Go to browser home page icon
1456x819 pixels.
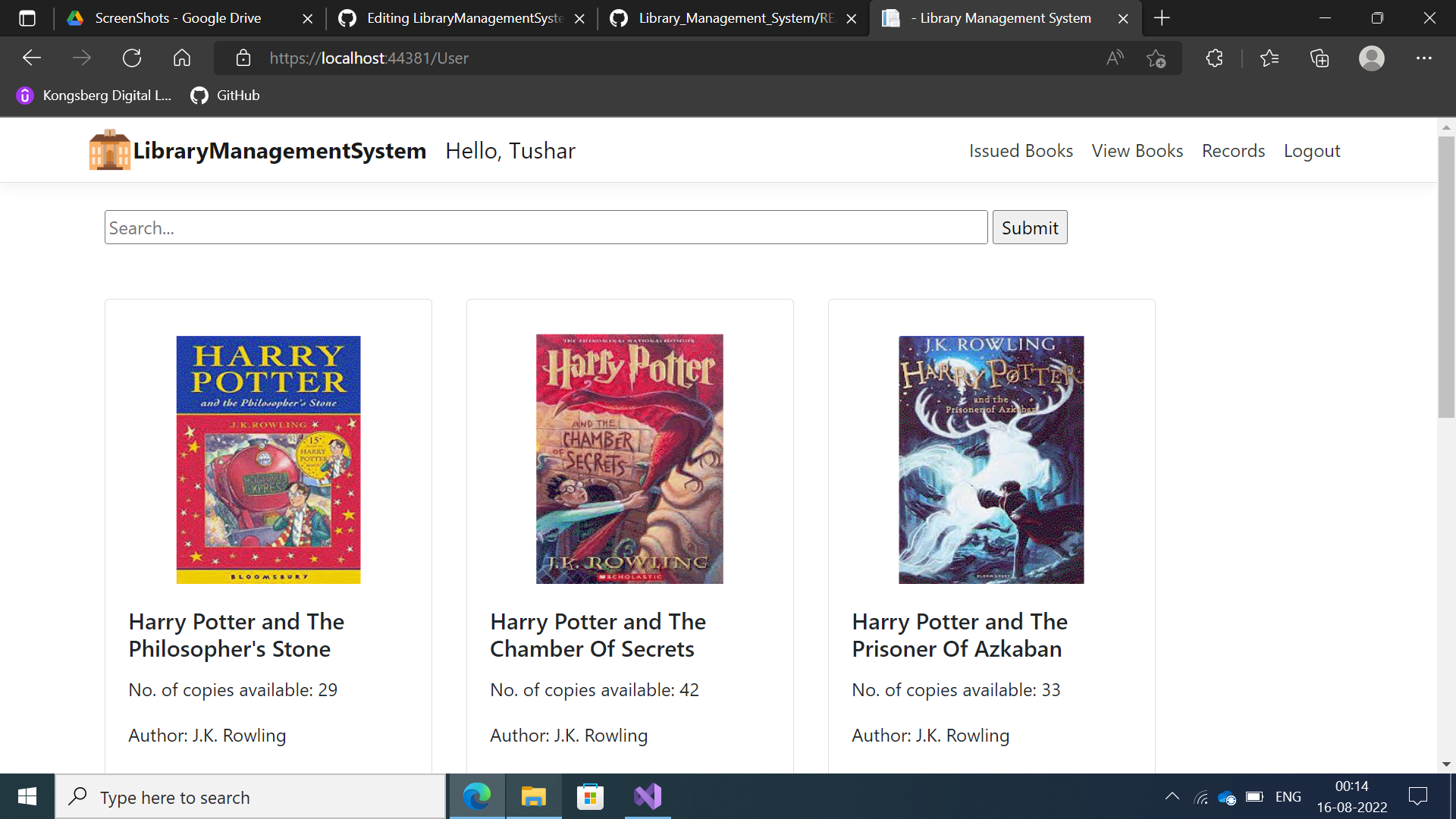tap(182, 58)
